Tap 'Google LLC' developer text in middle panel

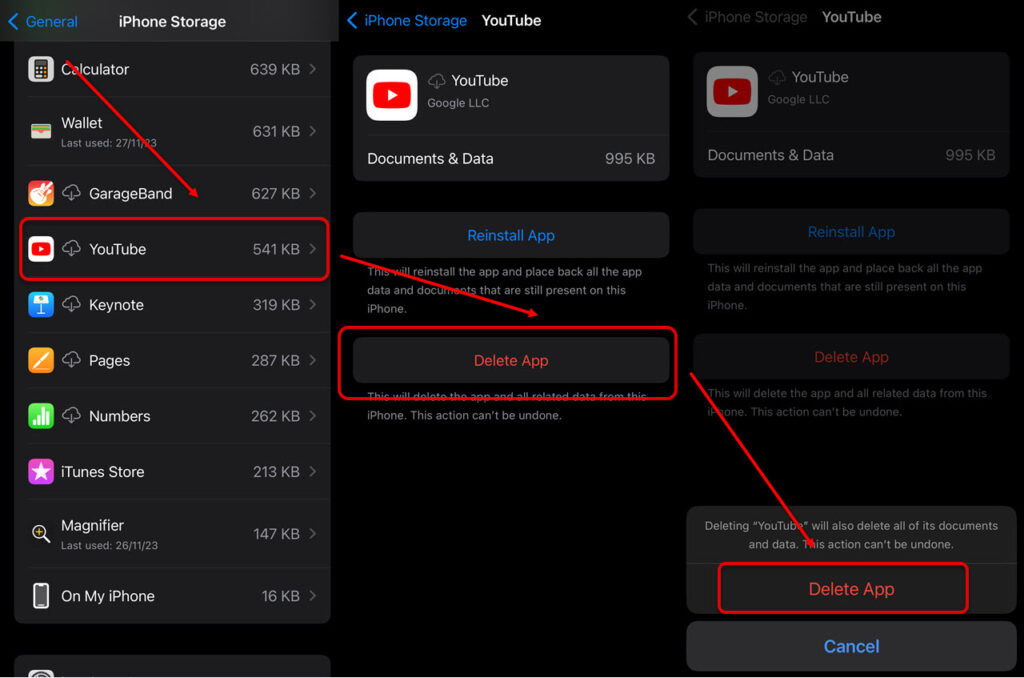(458, 103)
